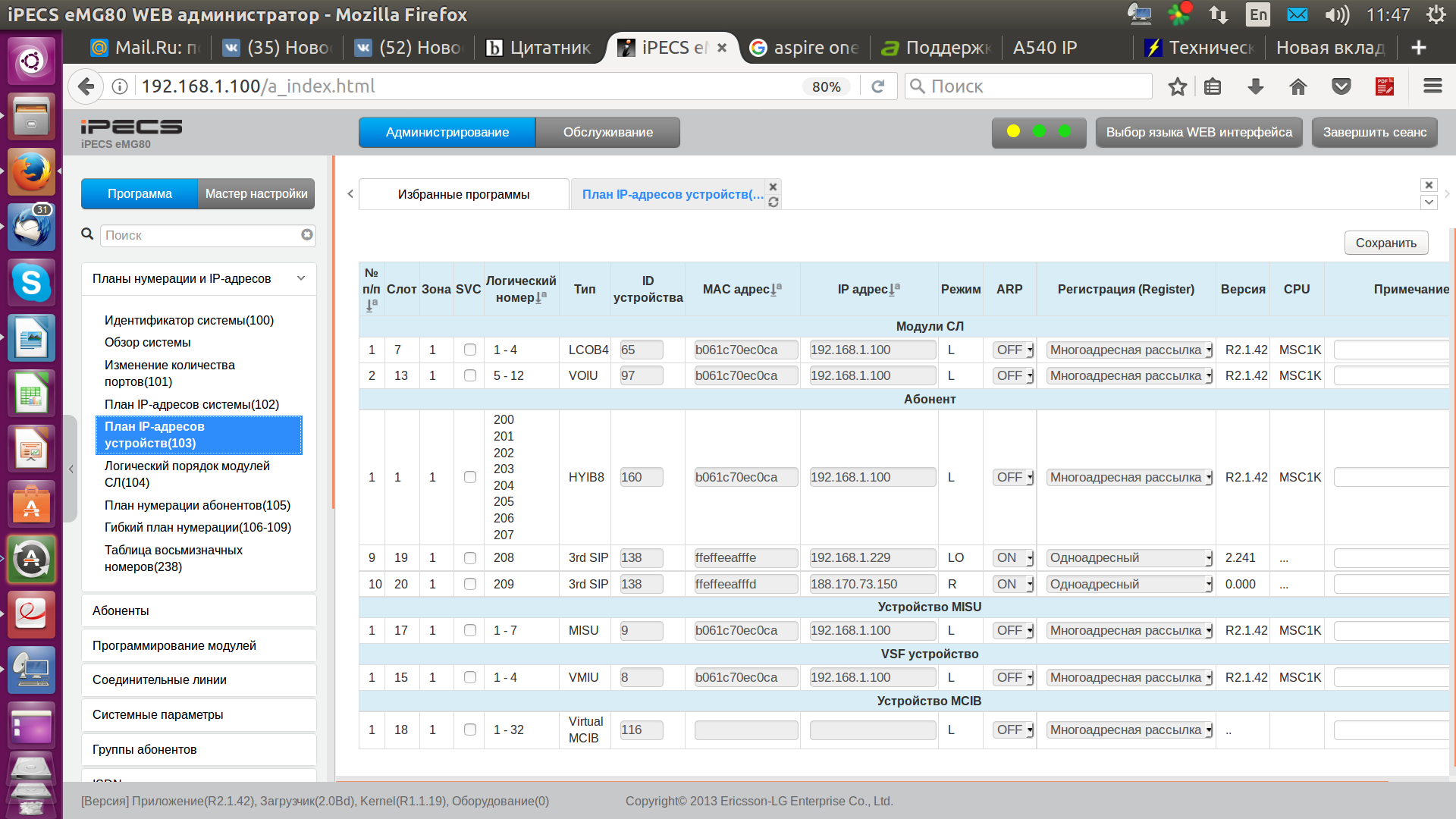The image size is (1456, 819).
Task: Open Мастер настройки tab
Action: coord(256,194)
